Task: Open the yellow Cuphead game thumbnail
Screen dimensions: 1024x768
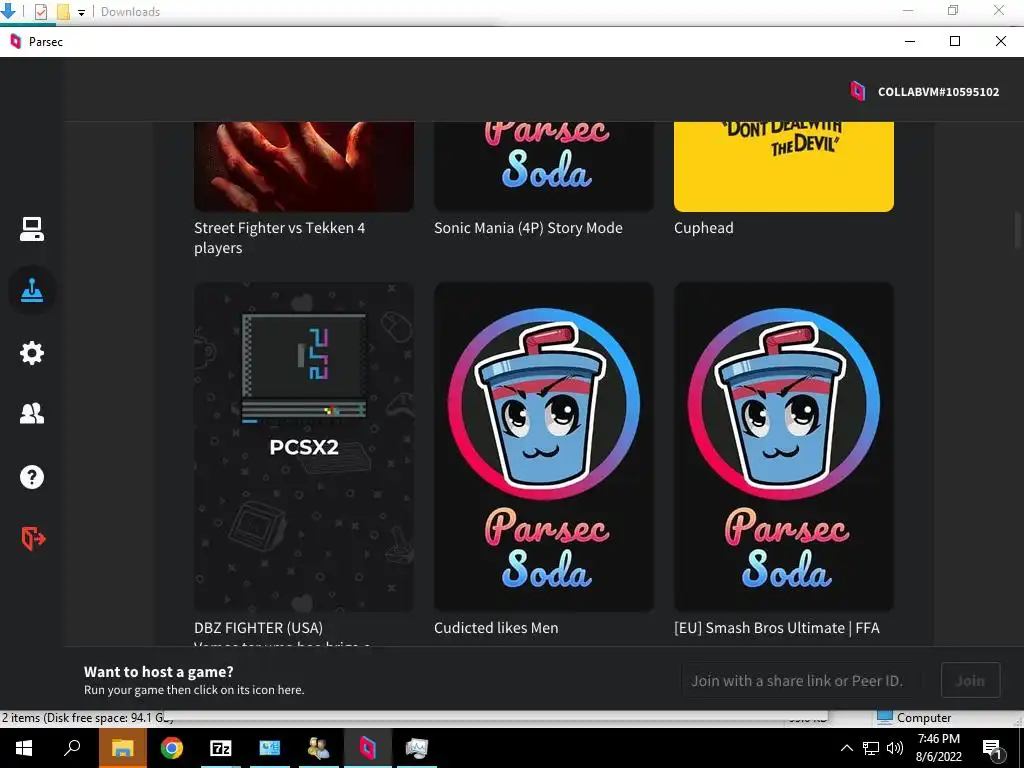Action: [x=784, y=167]
